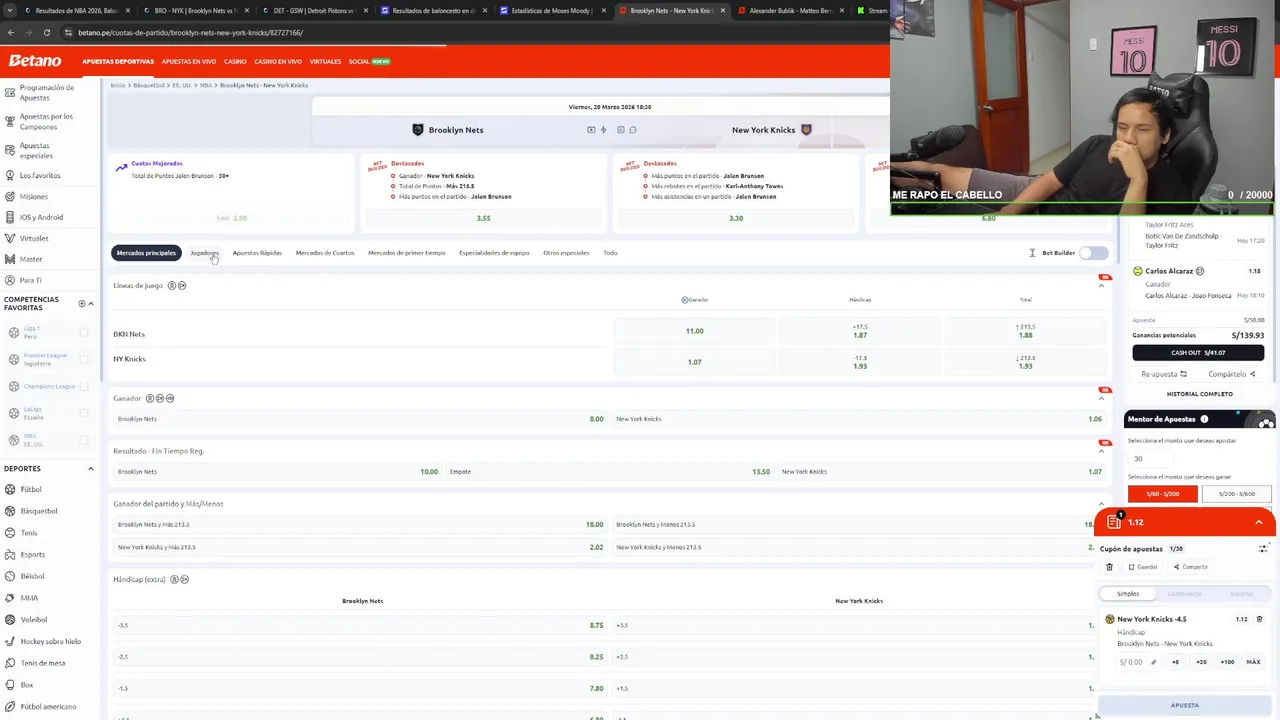
Task: Collapse the Deportes section
Action: 91,468
